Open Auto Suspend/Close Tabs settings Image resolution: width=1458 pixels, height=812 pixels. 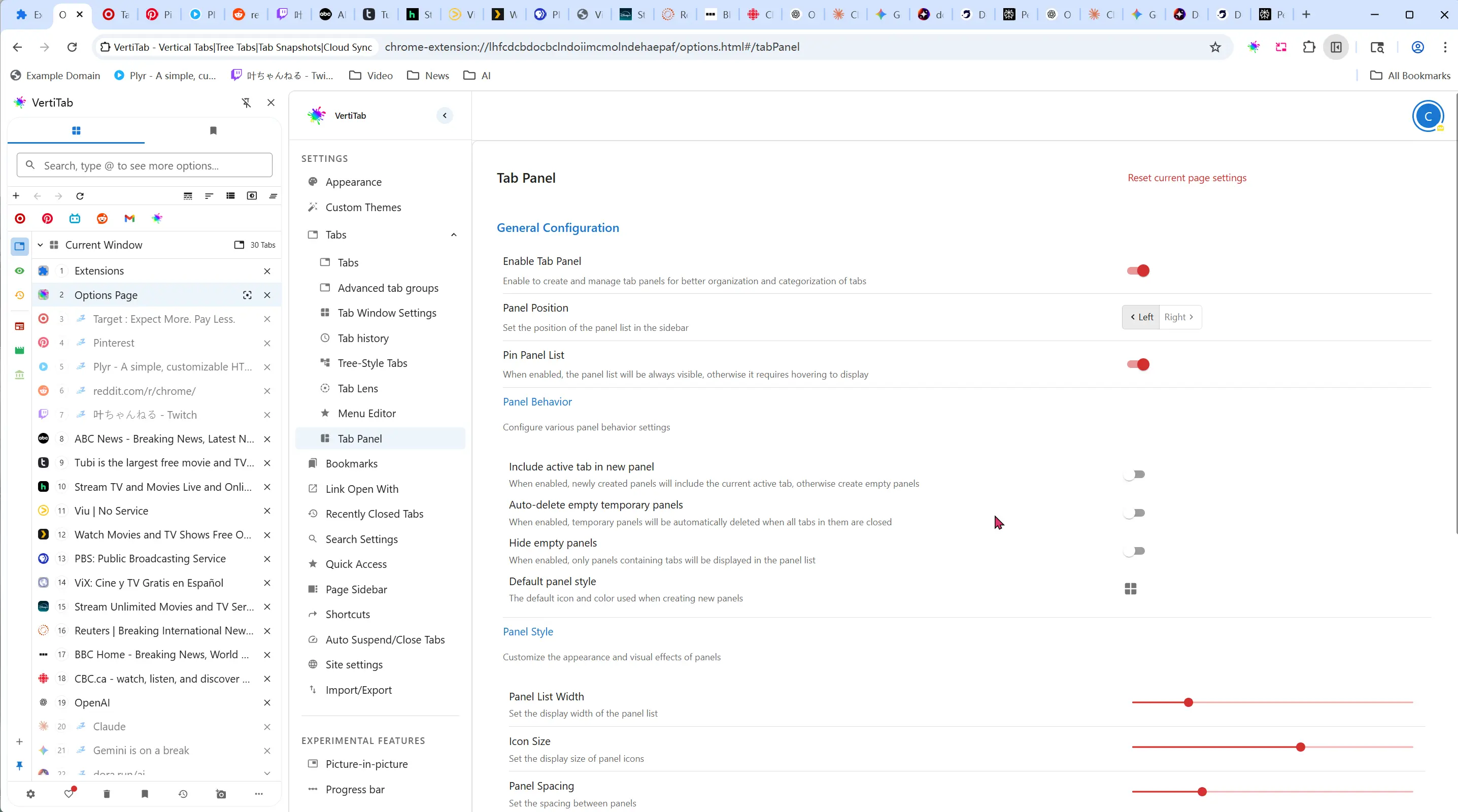pyautogui.click(x=380, y=639)
